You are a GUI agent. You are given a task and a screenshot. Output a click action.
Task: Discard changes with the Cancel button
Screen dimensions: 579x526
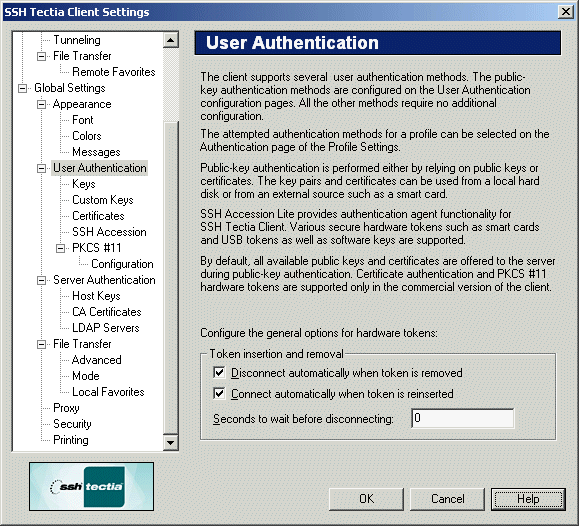click(447, 499)
